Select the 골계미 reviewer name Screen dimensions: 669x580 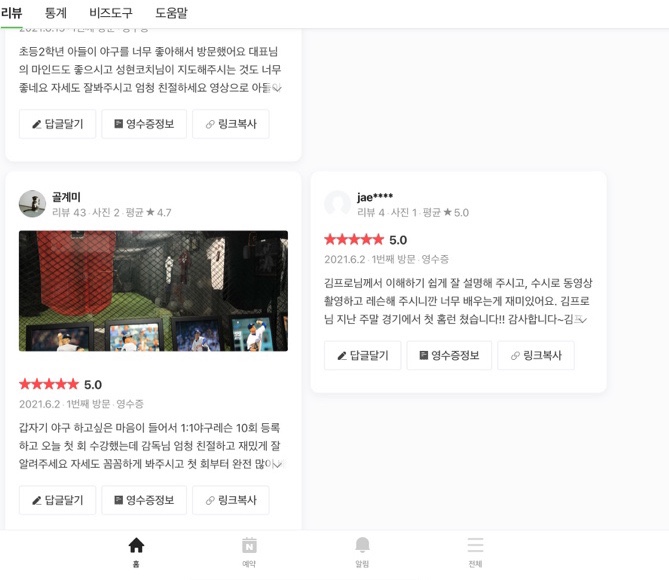pos(66,197)
